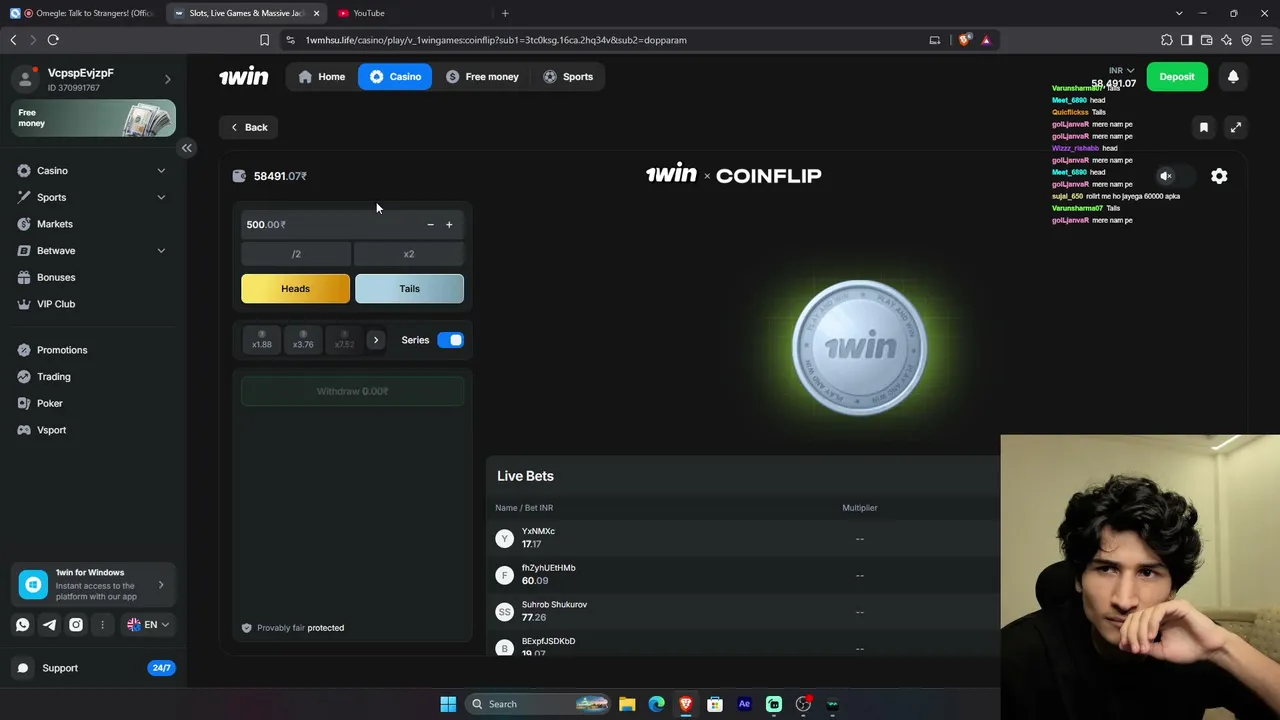The width and height of the screenshot is (1280, 720).
Task: Bet on Tails
Action: click(409, 289)
